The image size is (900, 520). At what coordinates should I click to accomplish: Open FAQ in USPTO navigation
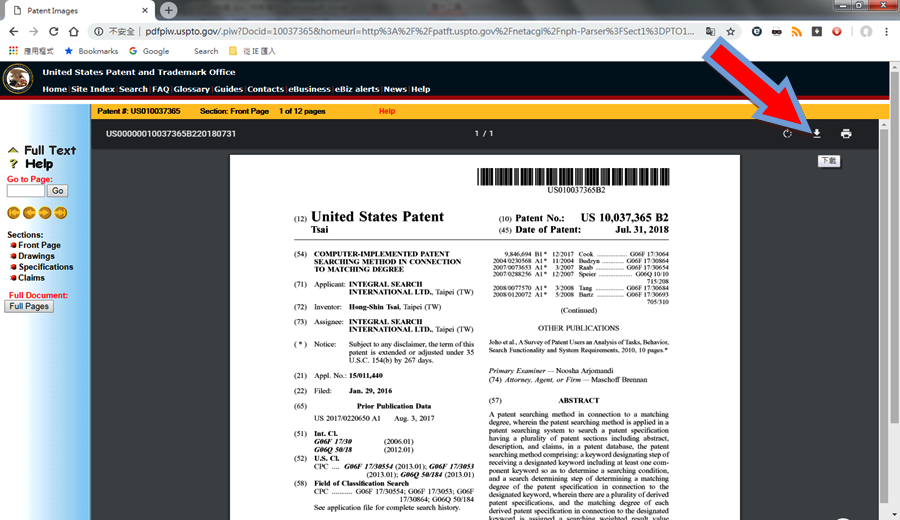(x=161, y=89)
